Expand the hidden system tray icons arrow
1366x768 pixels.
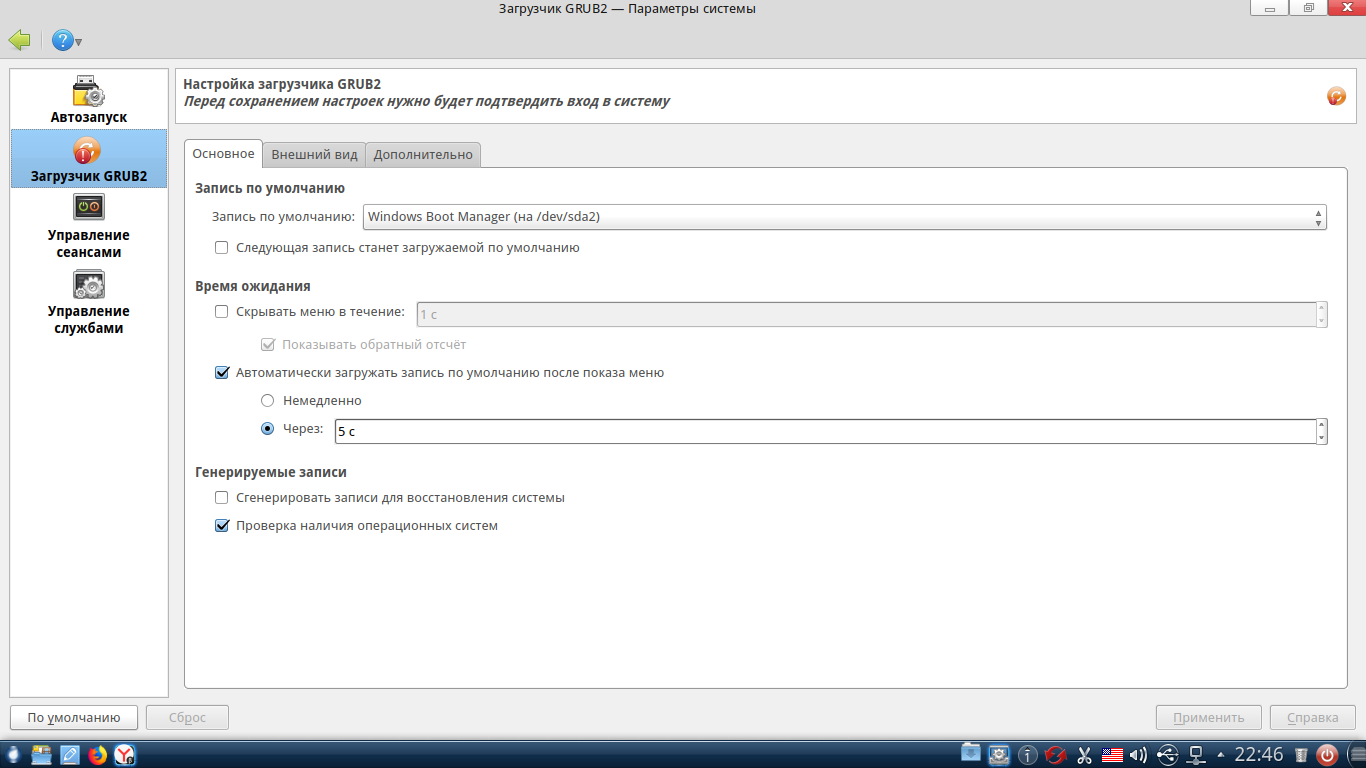pos(1220,755)
